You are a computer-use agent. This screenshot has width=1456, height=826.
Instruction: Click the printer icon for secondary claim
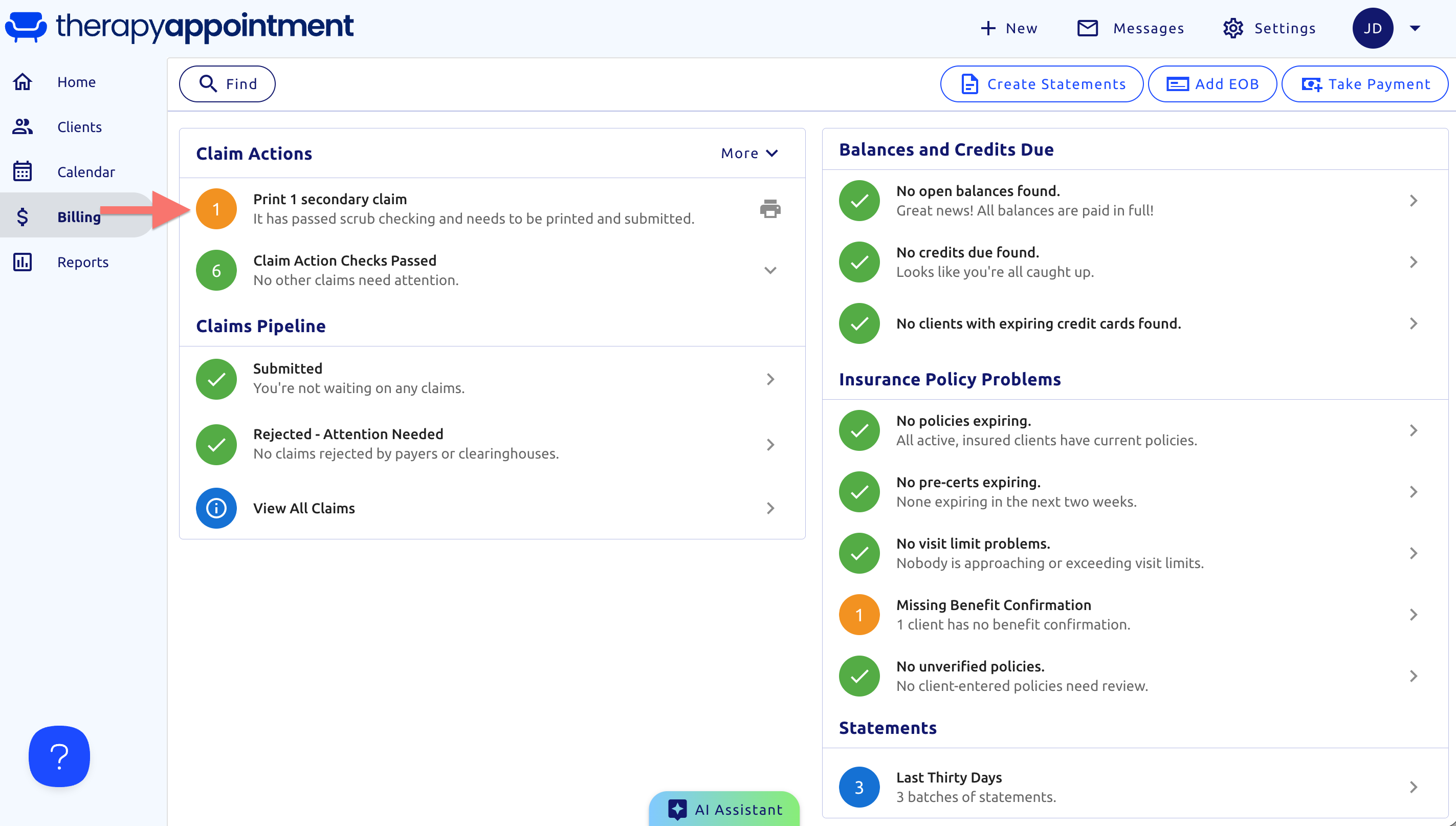[770, 209]
